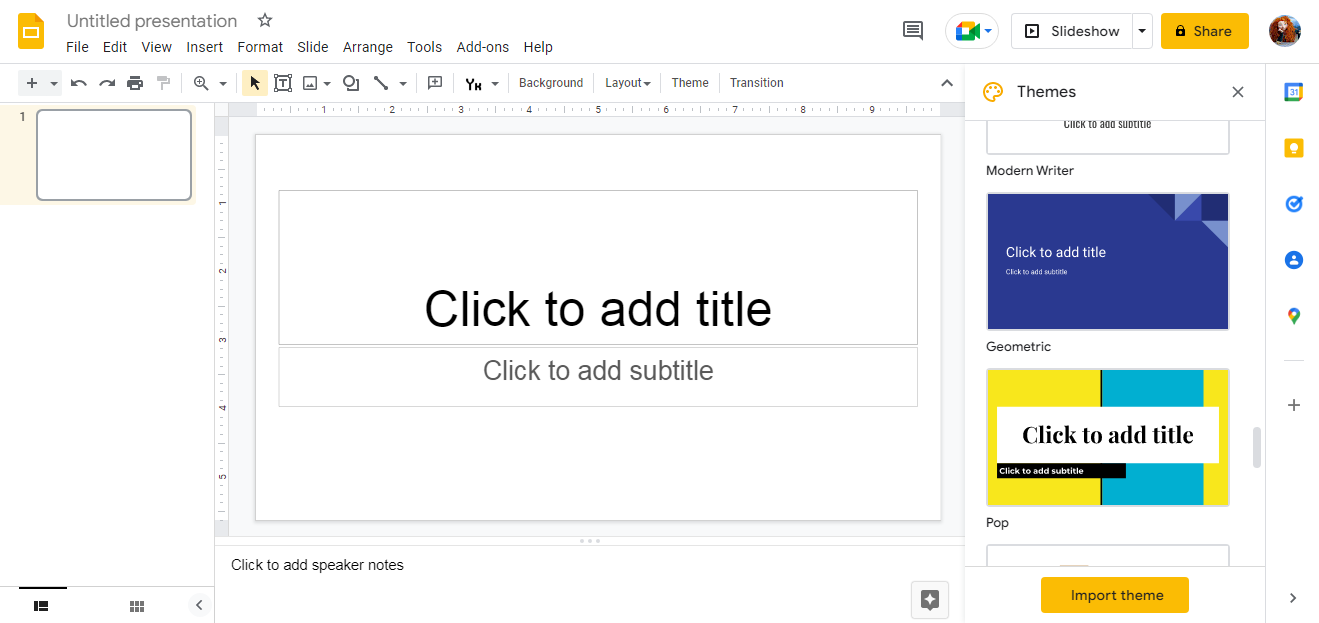Add a comment from toolbar
The width and height of the screenshot is (1319, 623).
[435, 83]
